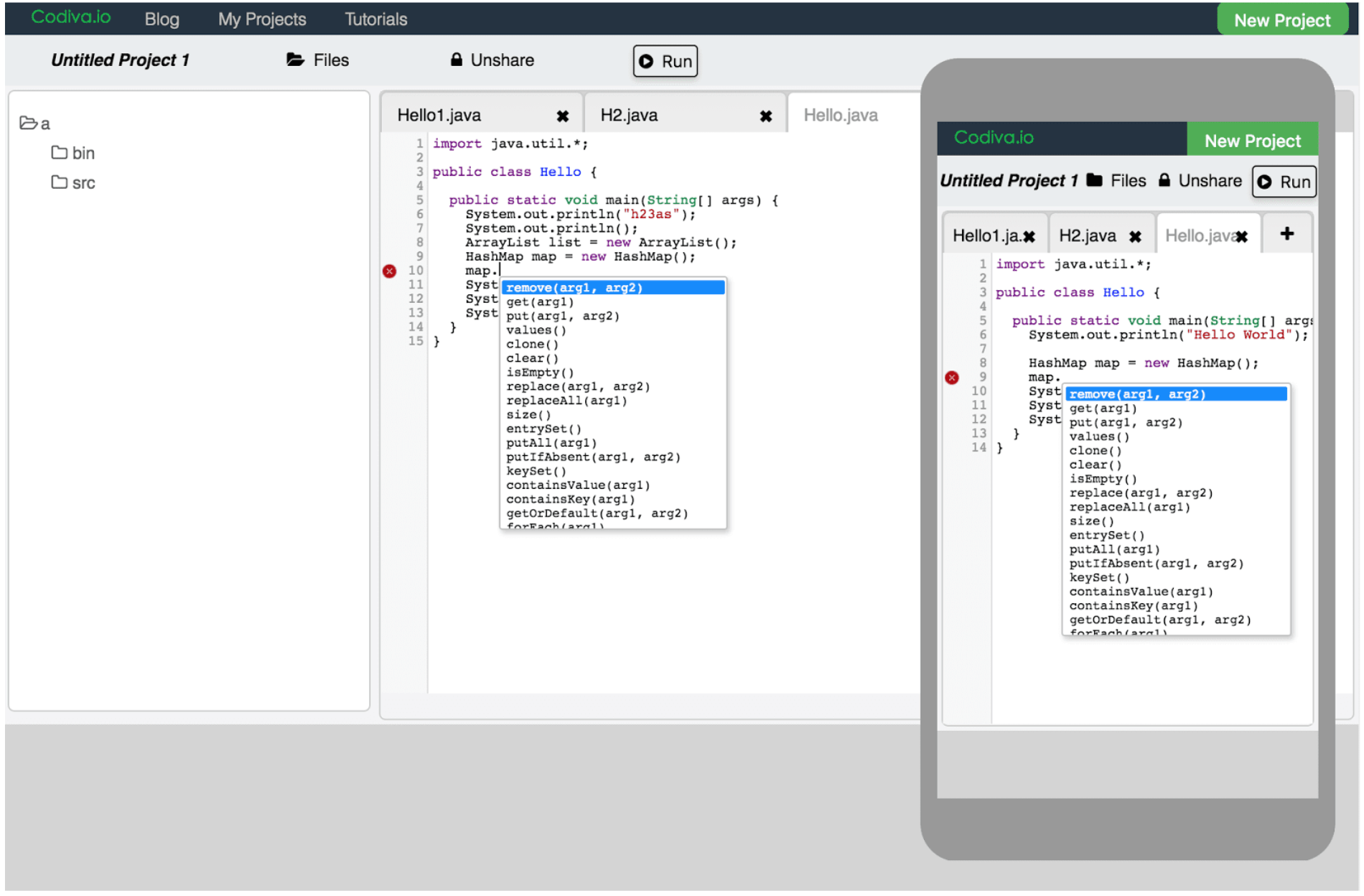Click the error indicator beside mobile line 9
The height and width of the screenshot is (896, 1364).
(x=952, y=377)
